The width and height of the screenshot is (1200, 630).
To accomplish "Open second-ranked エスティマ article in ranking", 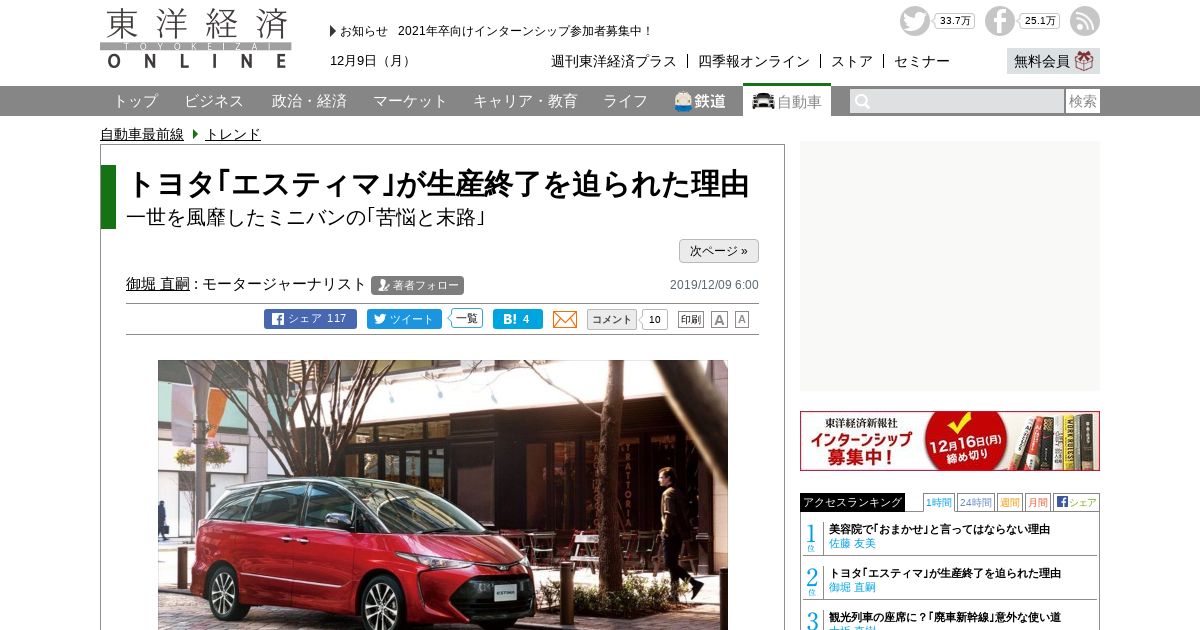I will coord(945,573).
